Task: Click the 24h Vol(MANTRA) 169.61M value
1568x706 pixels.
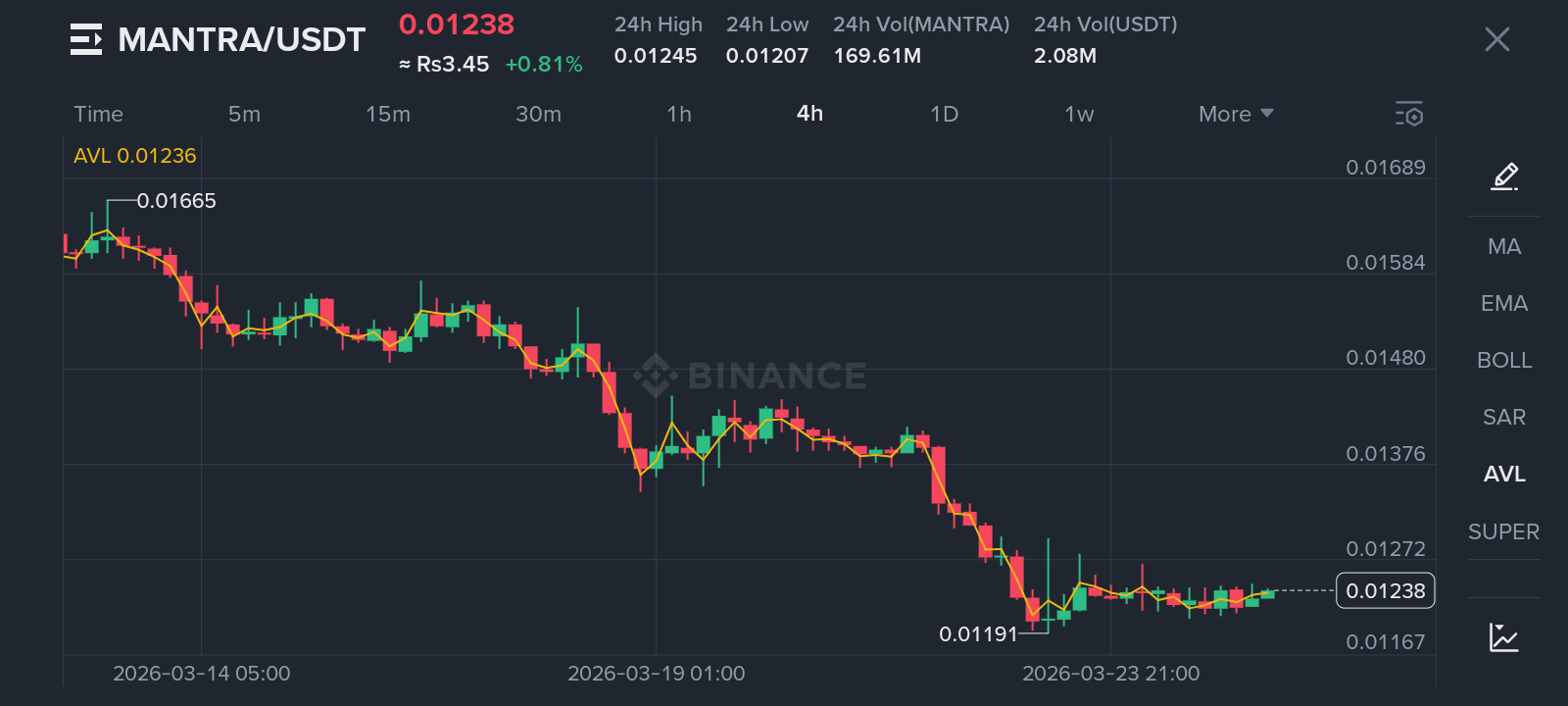Action: (x=877, y=56)
